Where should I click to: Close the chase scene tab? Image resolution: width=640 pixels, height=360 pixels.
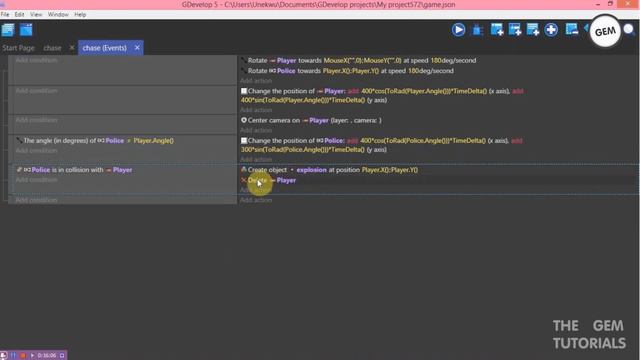72,48
